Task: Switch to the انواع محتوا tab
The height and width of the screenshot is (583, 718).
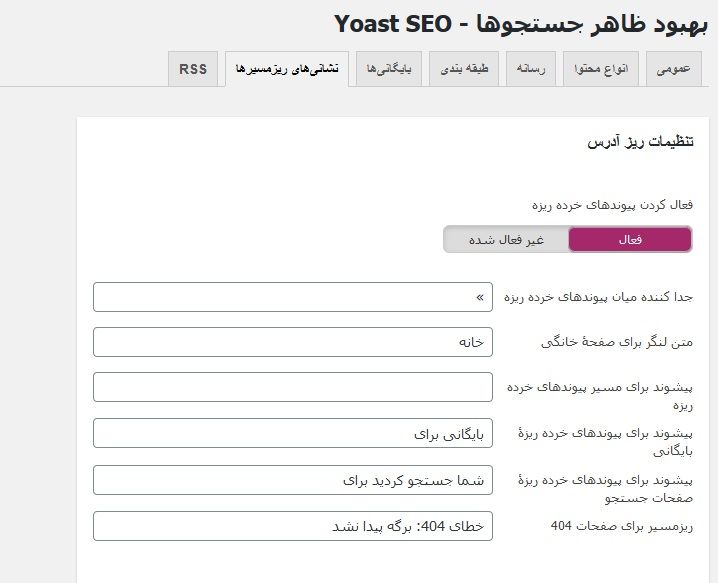Action: (x=600, y=69)
